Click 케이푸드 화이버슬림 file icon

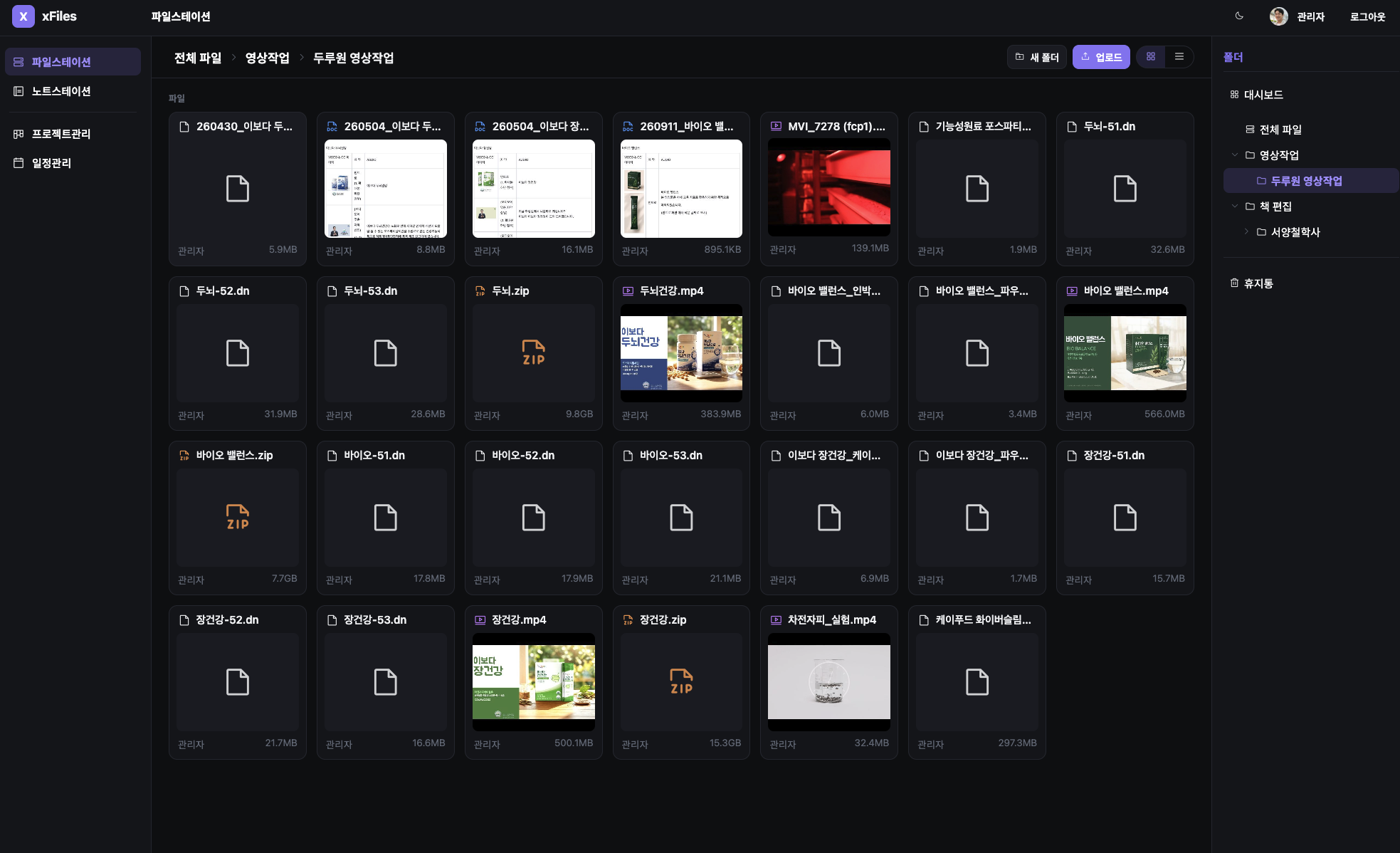977,682
